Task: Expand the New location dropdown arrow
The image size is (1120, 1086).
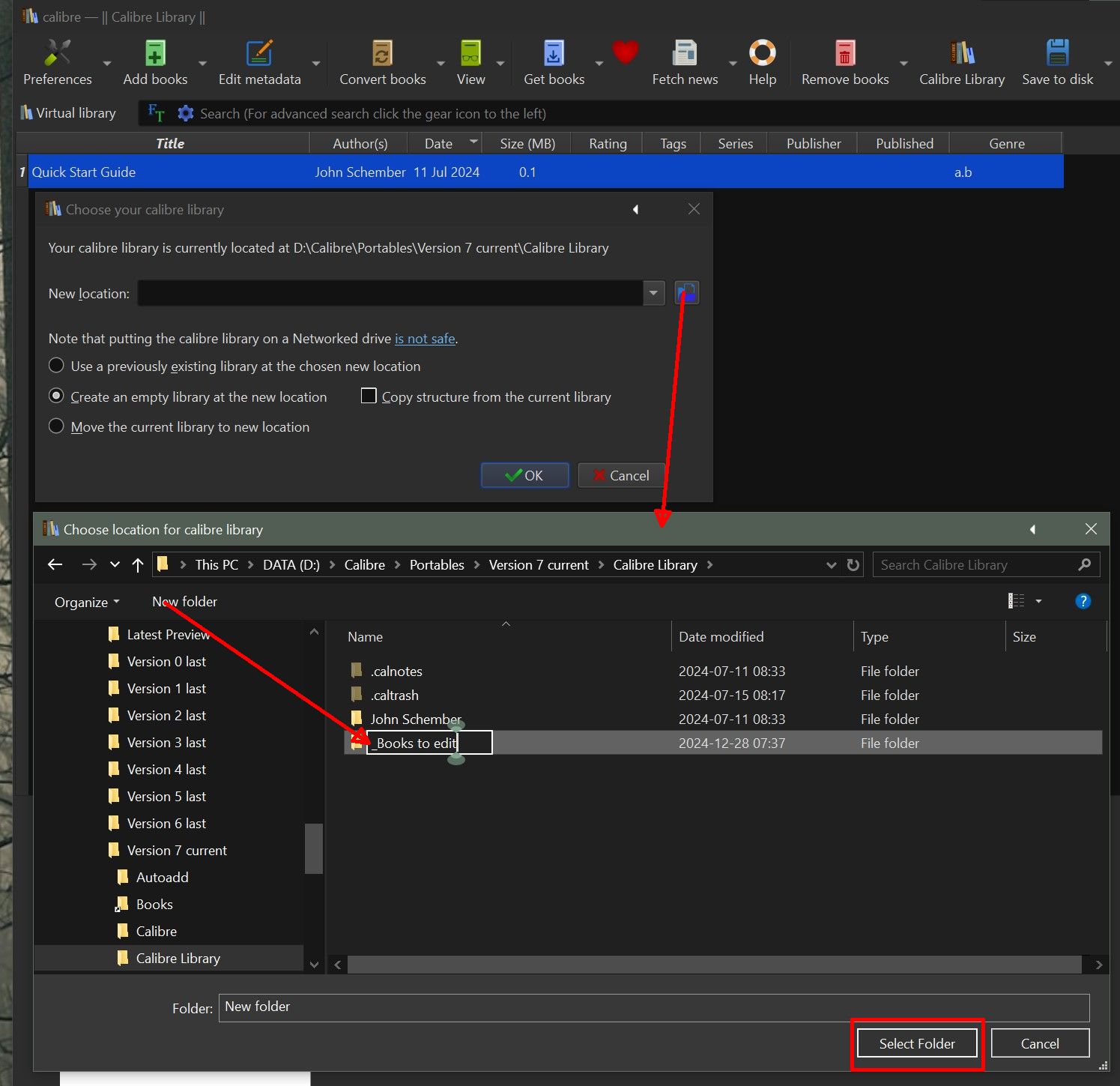Action: (653, 293)
